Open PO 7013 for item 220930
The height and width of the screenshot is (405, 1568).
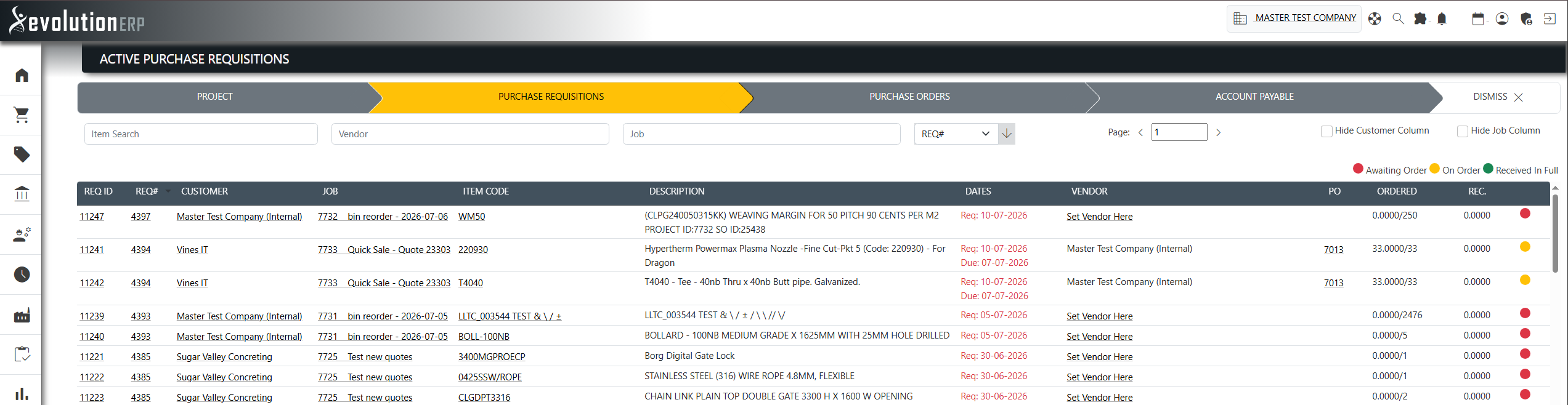tap(1333, 250)
